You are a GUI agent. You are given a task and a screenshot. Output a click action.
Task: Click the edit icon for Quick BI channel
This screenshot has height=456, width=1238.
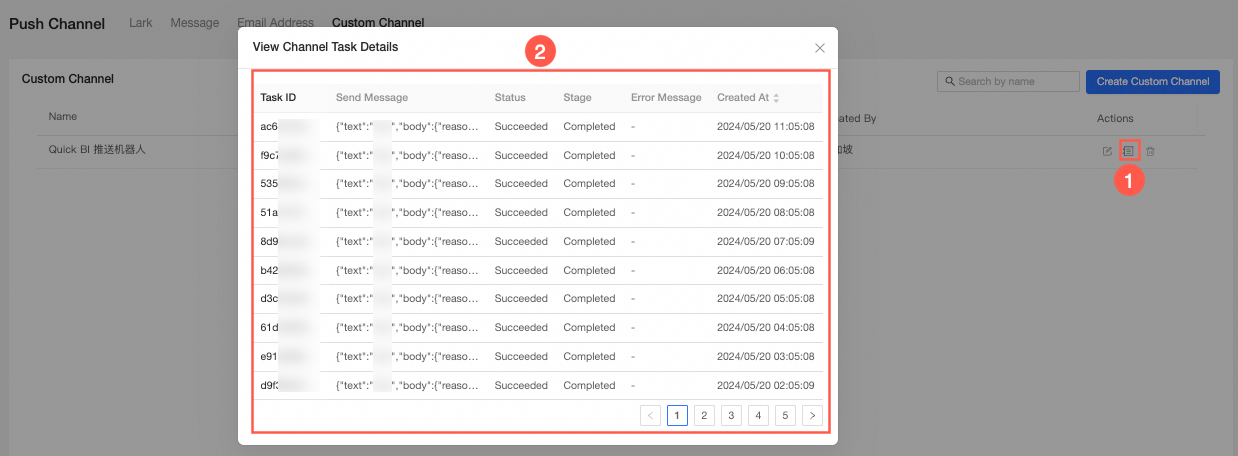coord(1107,151)
